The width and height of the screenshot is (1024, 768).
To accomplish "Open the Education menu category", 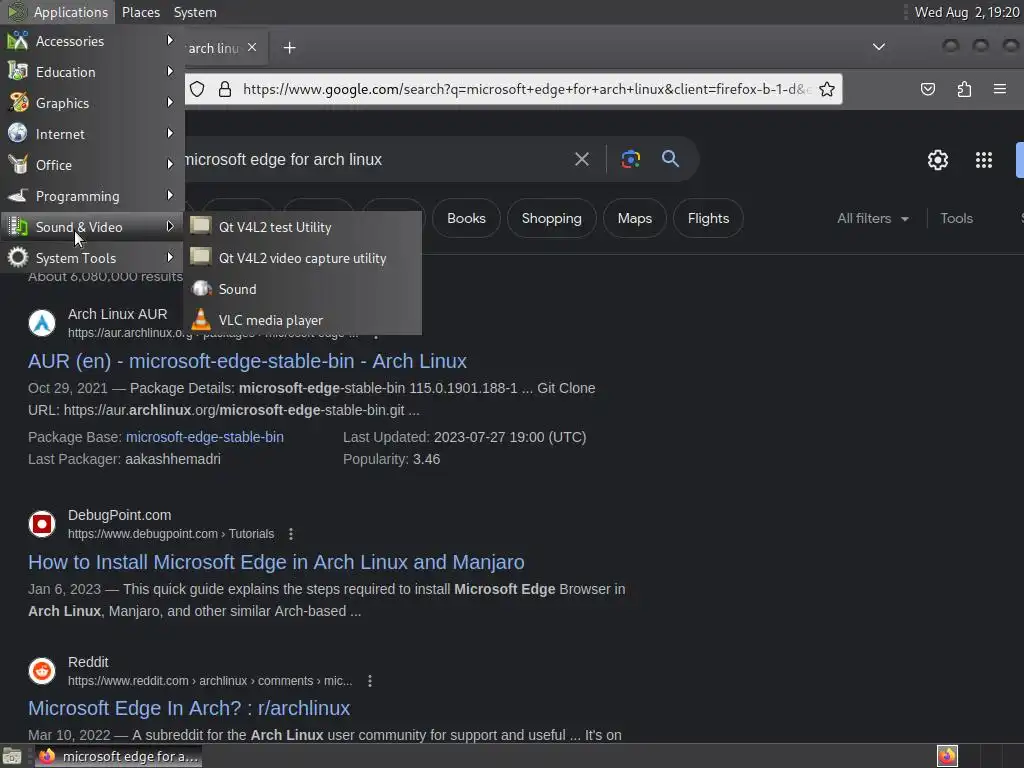I will pyautogui.click(x=92, y=72).
